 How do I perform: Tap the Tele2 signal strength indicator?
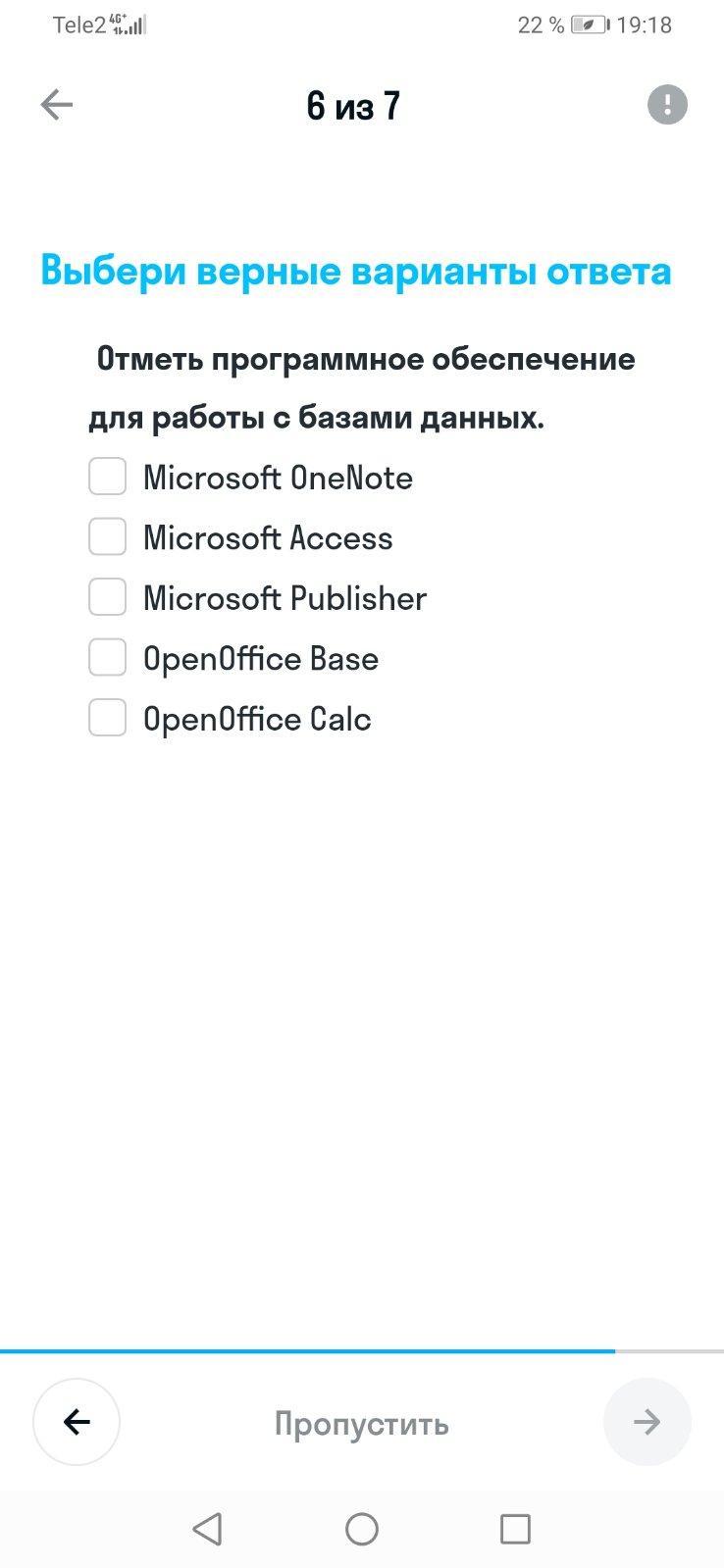[129, 25]
